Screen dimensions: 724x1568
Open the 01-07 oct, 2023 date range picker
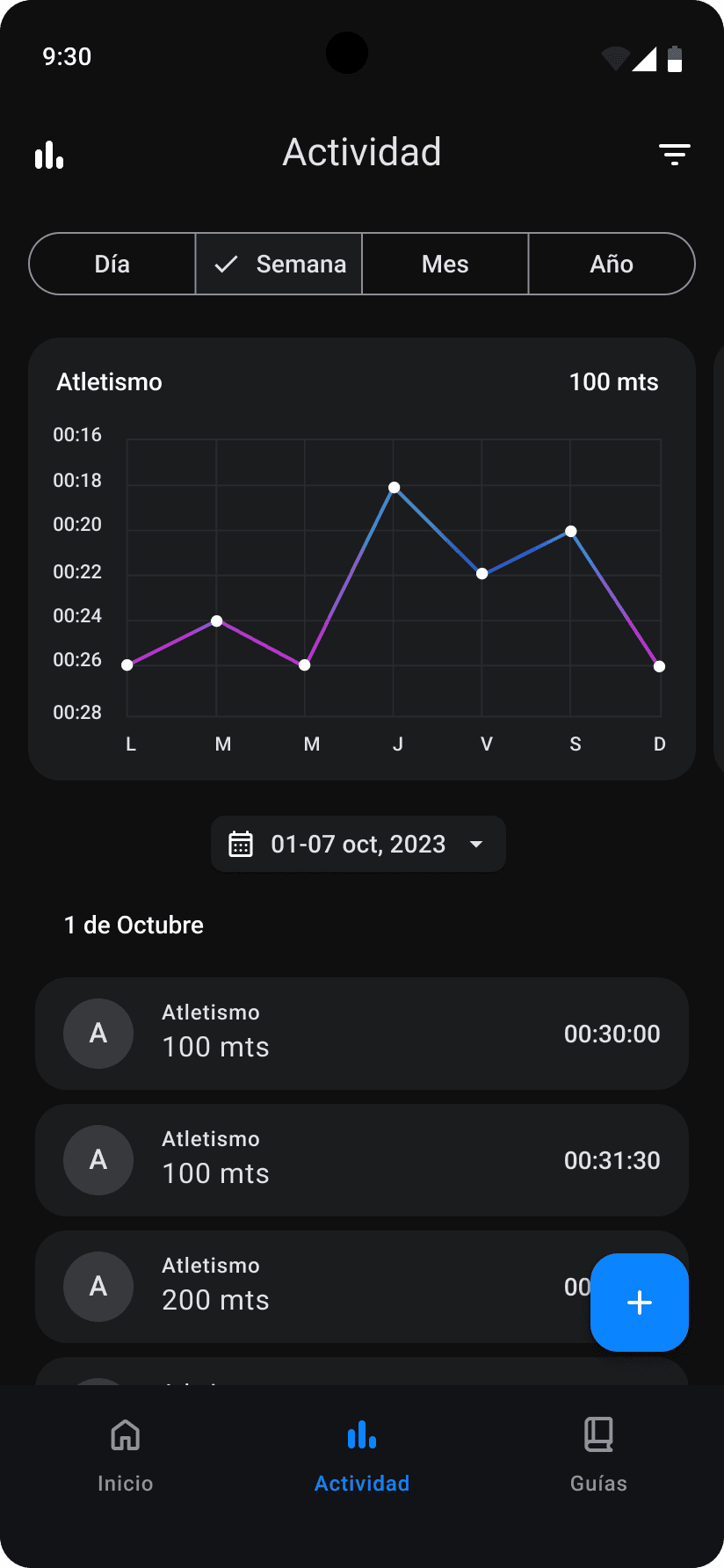[358, 844]
